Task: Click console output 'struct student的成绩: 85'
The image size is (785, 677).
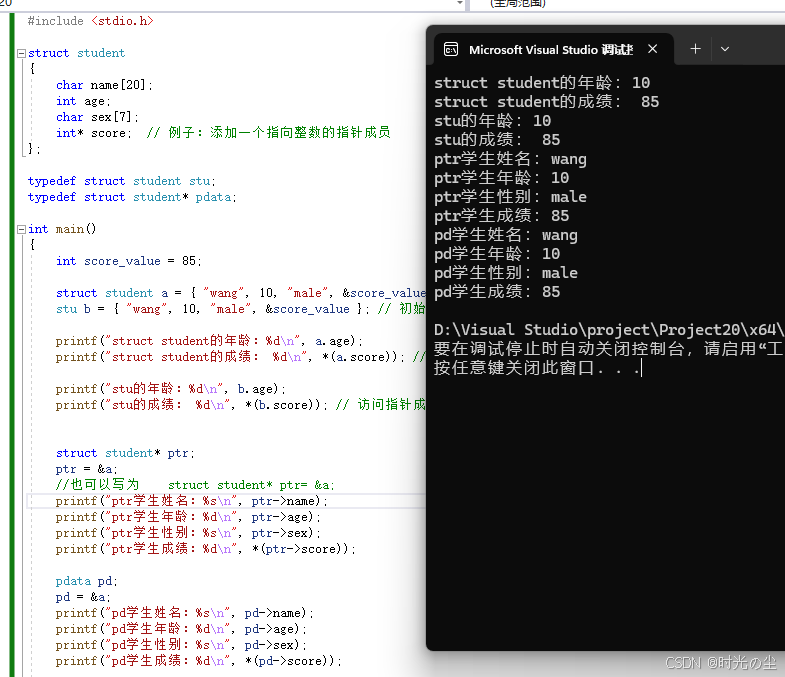Action: click(x=547, y=102)
